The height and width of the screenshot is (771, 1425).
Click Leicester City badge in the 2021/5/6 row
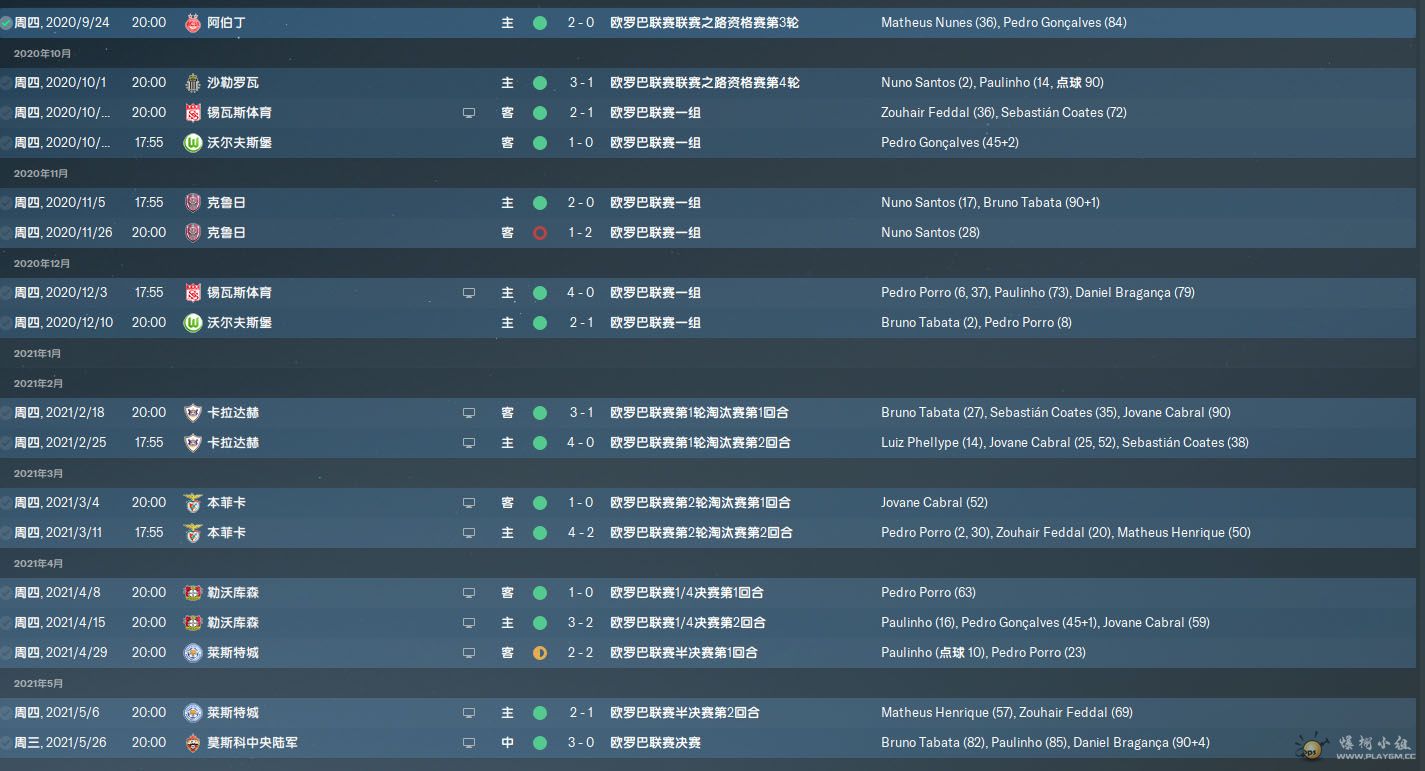193,712
